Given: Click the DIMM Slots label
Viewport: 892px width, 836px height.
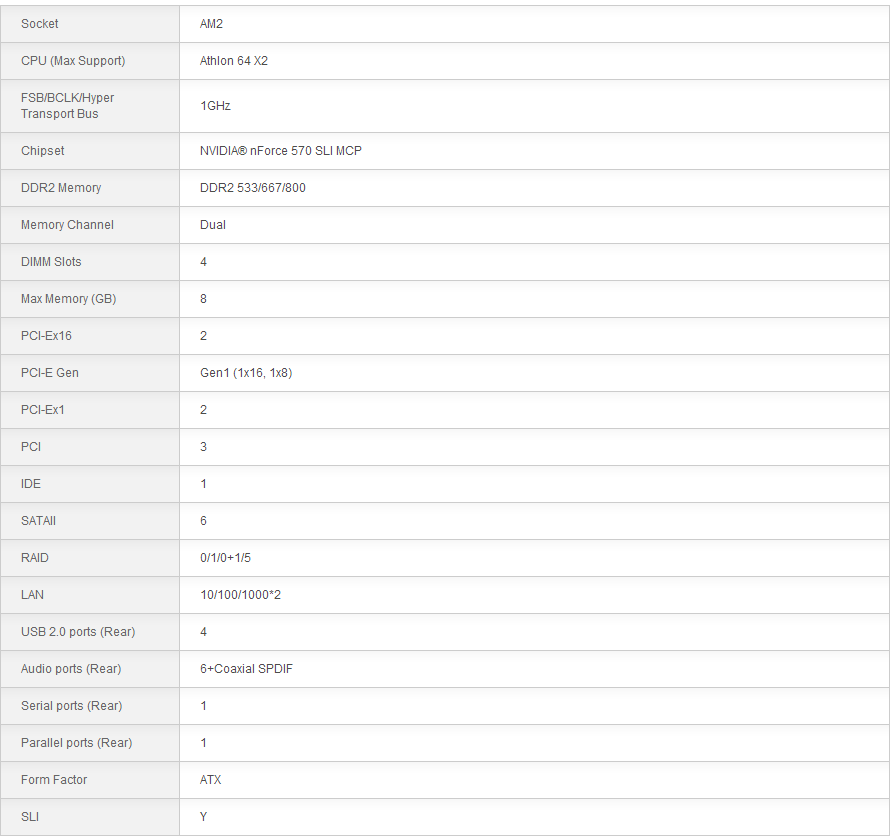Looking at the screenshot, I should click(x=51, y=262).
